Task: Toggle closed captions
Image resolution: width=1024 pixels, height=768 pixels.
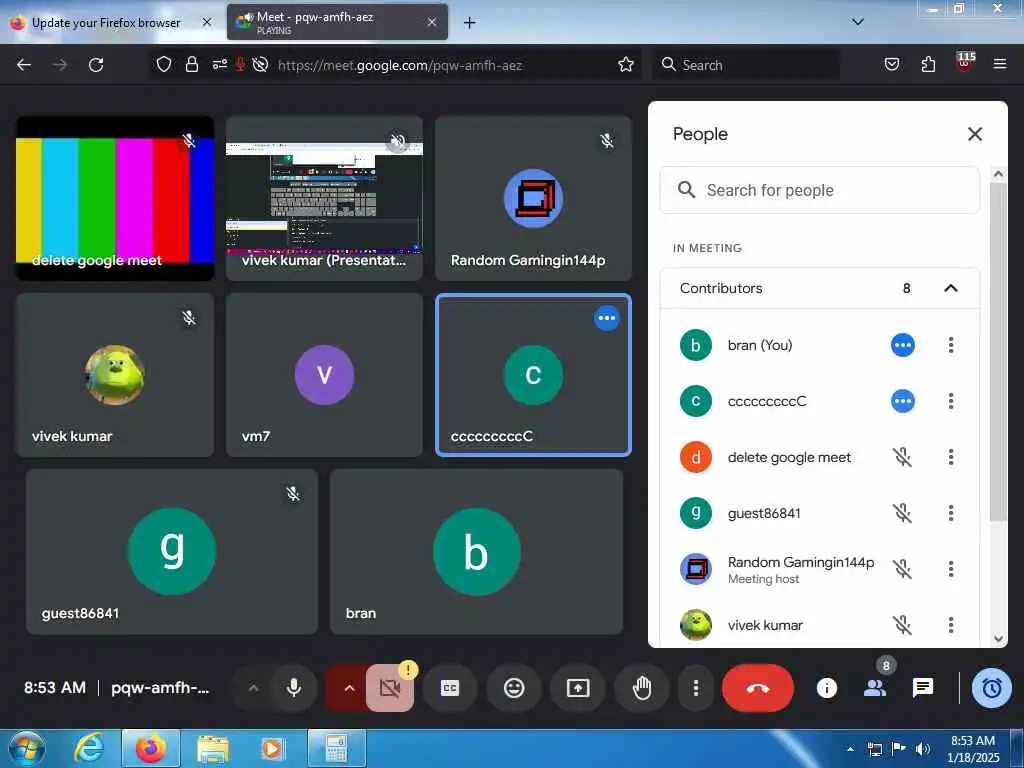Action: [450, 688]
